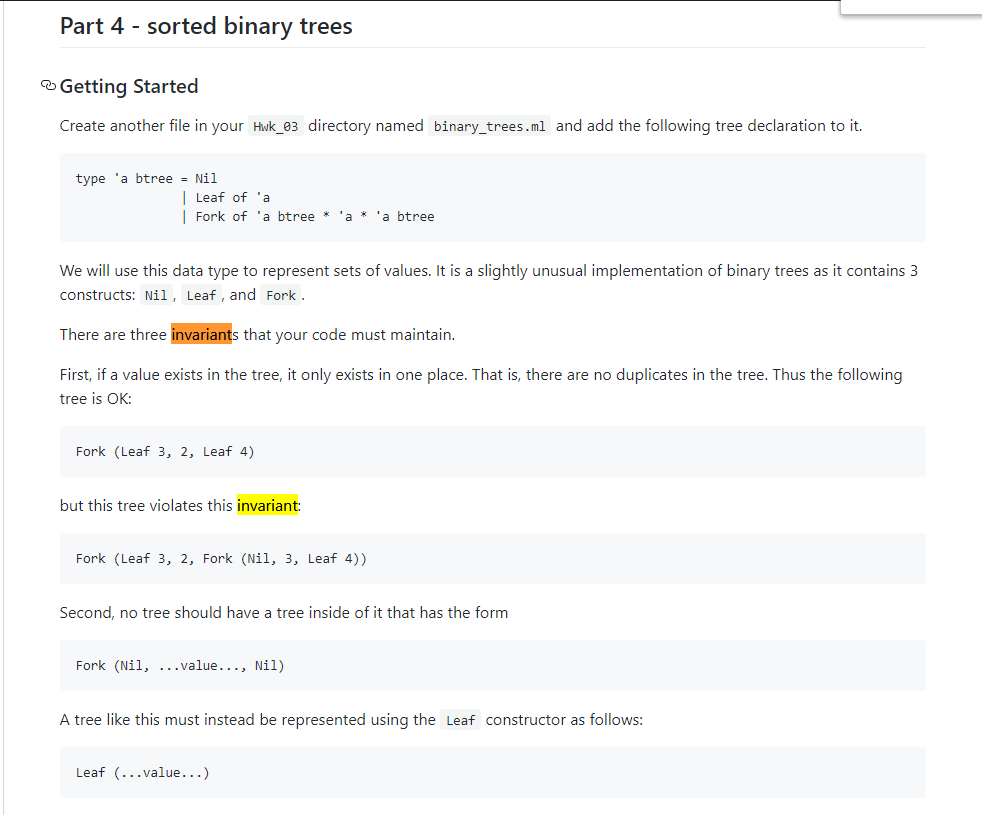Image resolution: width=982 pixels, height=815 pixels.
Task: Click the anchor link icon beside Getting Started
Action: [48, 86]
